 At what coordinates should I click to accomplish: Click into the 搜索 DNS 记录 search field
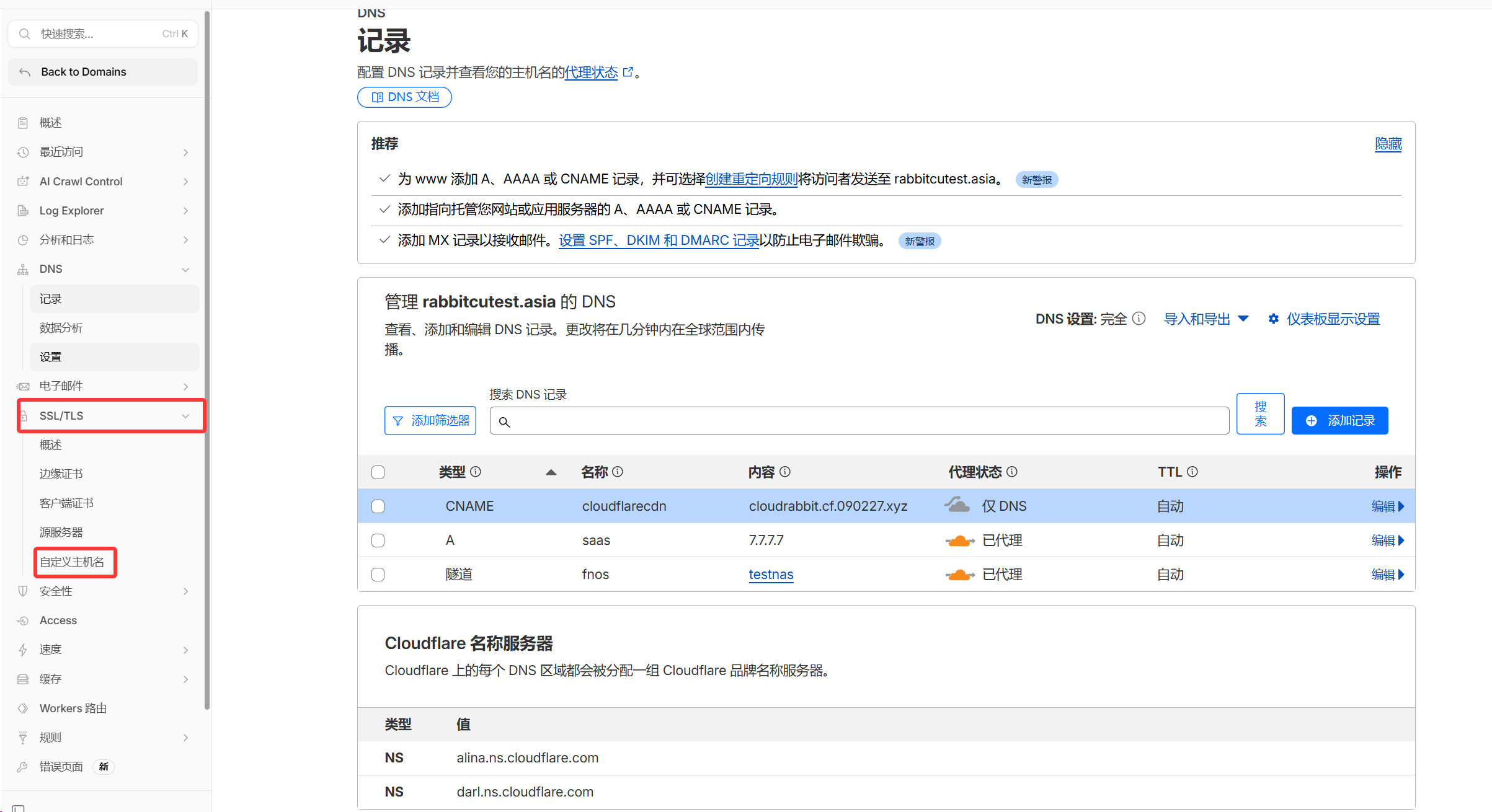(859, 421)
